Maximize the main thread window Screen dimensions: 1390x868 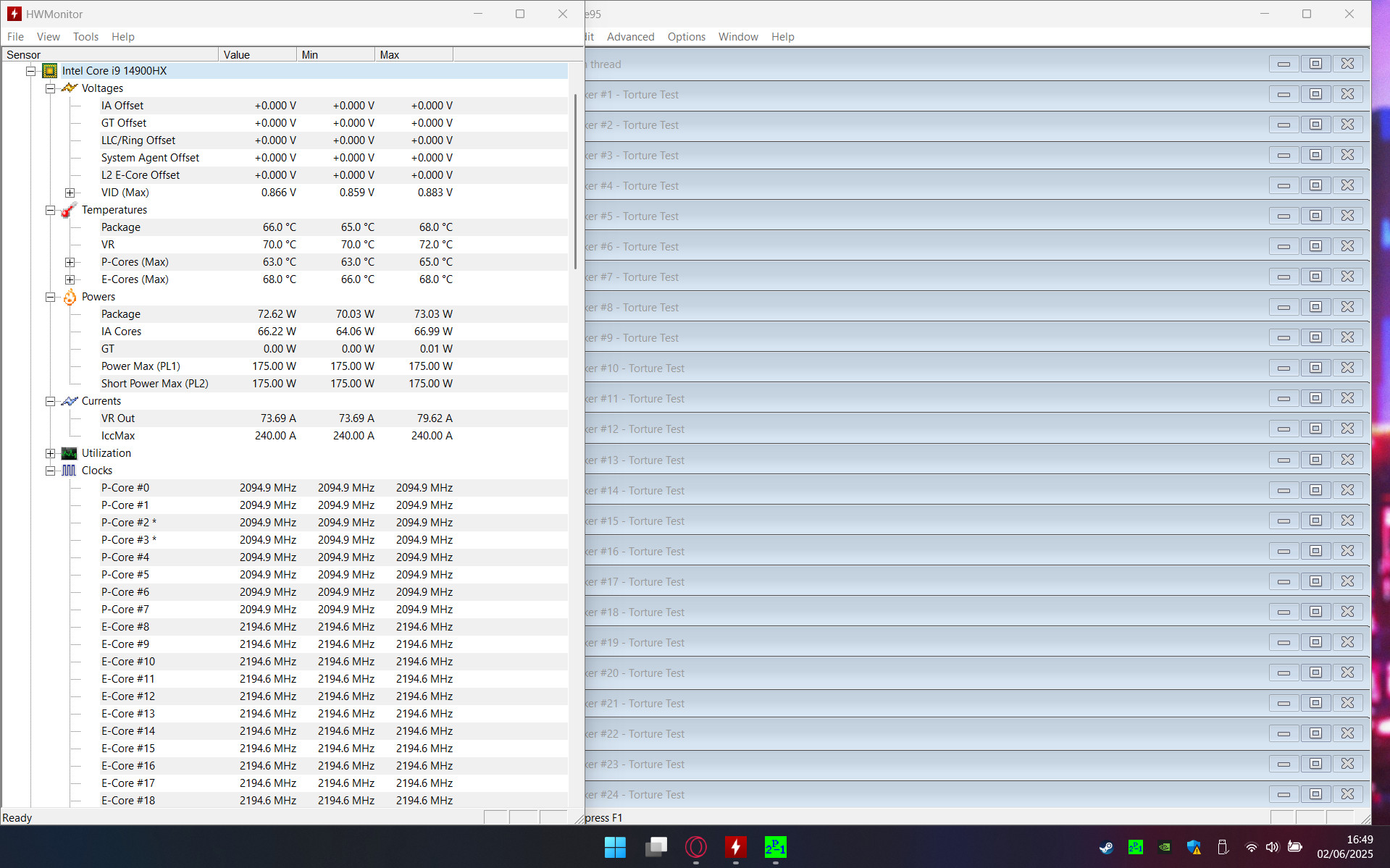[1315, 64]
